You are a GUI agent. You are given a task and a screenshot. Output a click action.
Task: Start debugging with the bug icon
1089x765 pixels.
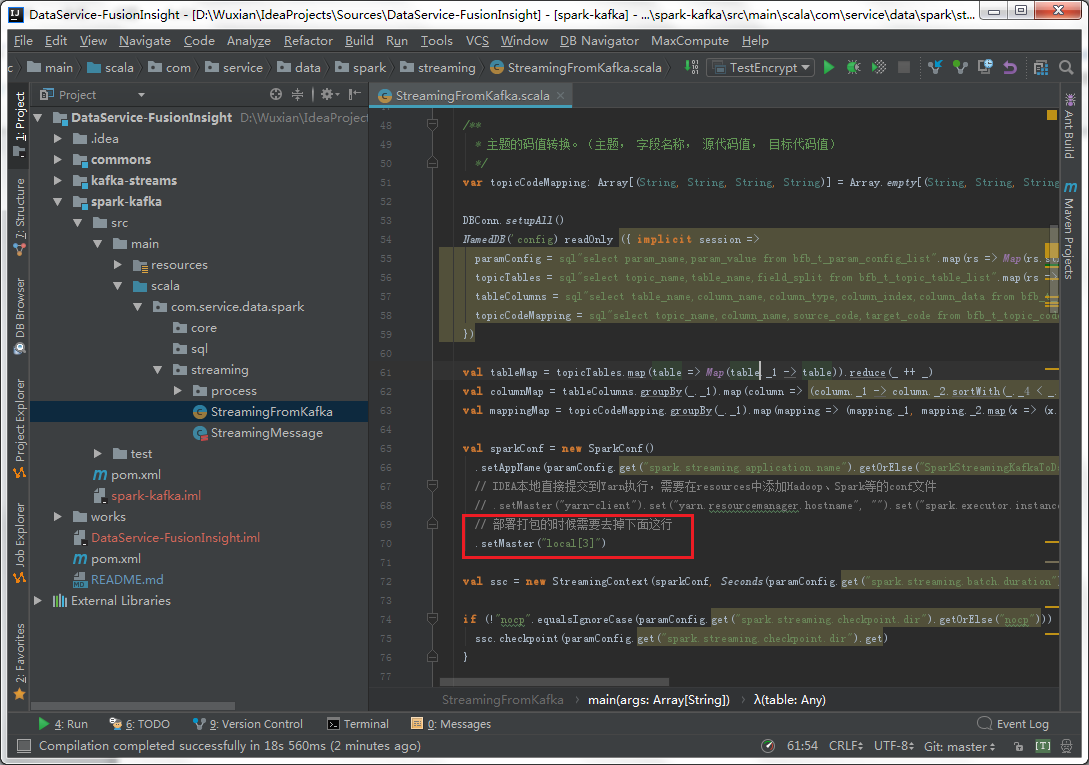pyautogui.click(x=854, y=67)
